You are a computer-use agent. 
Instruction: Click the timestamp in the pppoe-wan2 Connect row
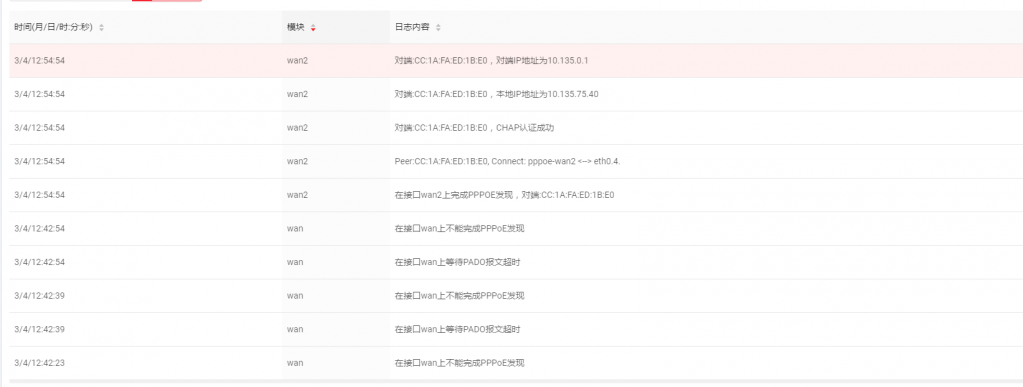coord(39,161)
